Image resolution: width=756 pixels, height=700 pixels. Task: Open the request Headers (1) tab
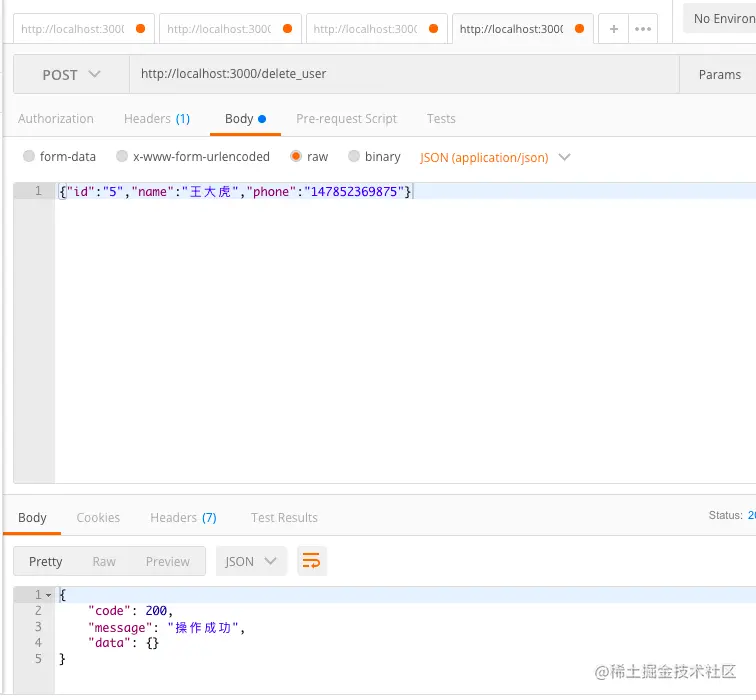point(157,119)
